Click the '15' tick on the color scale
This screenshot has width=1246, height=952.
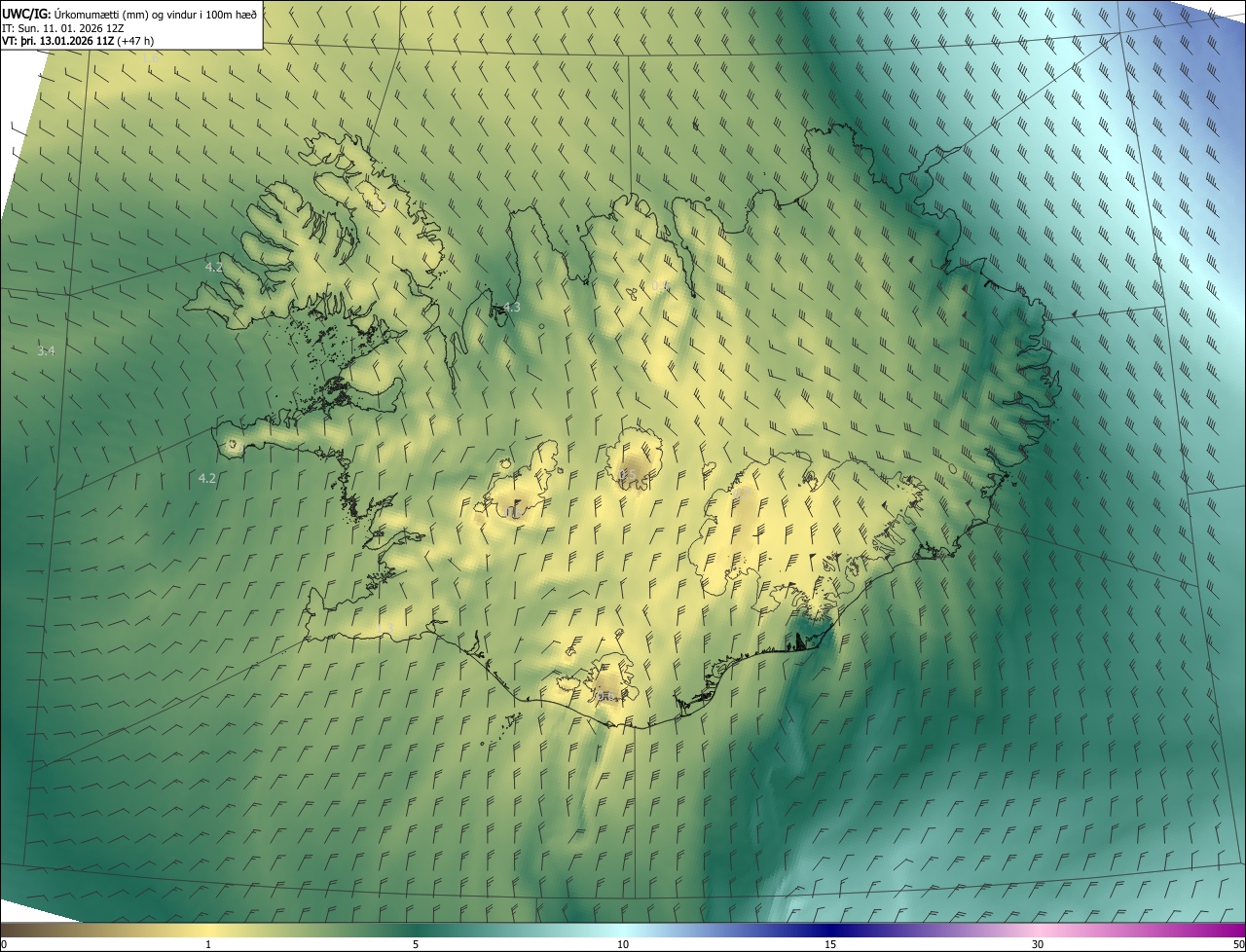coord(830,945)
